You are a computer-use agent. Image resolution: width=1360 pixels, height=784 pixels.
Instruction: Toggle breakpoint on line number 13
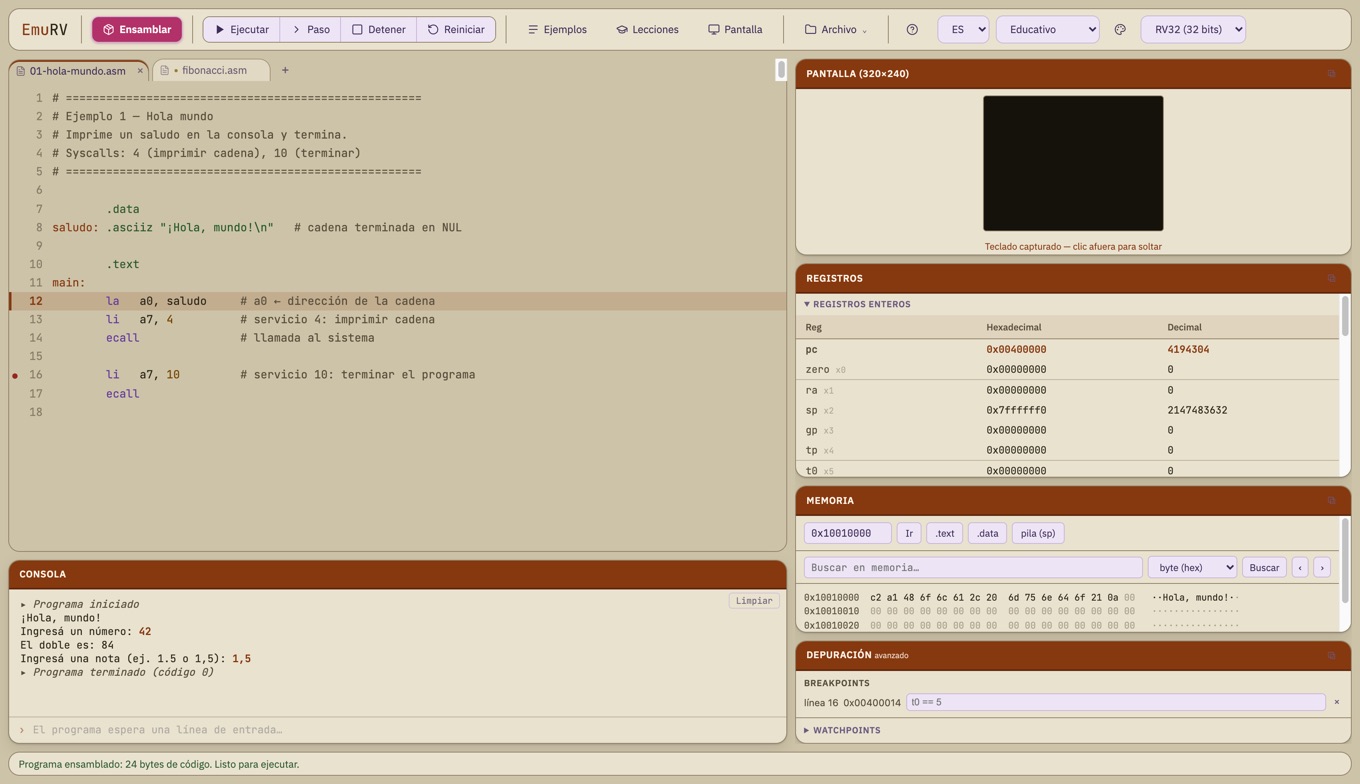coord(36,320)
